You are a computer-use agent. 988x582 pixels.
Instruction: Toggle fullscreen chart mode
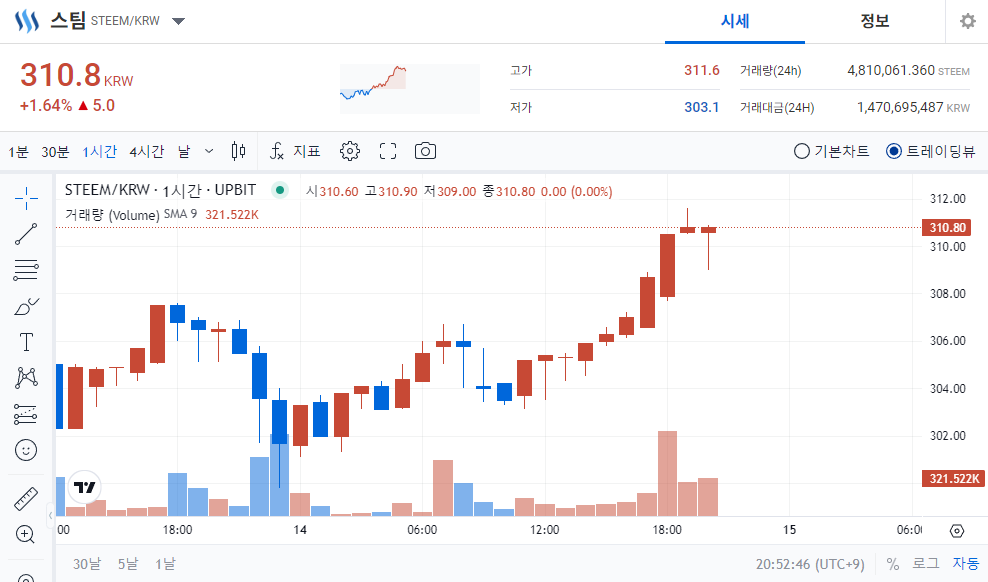[388, 151]
